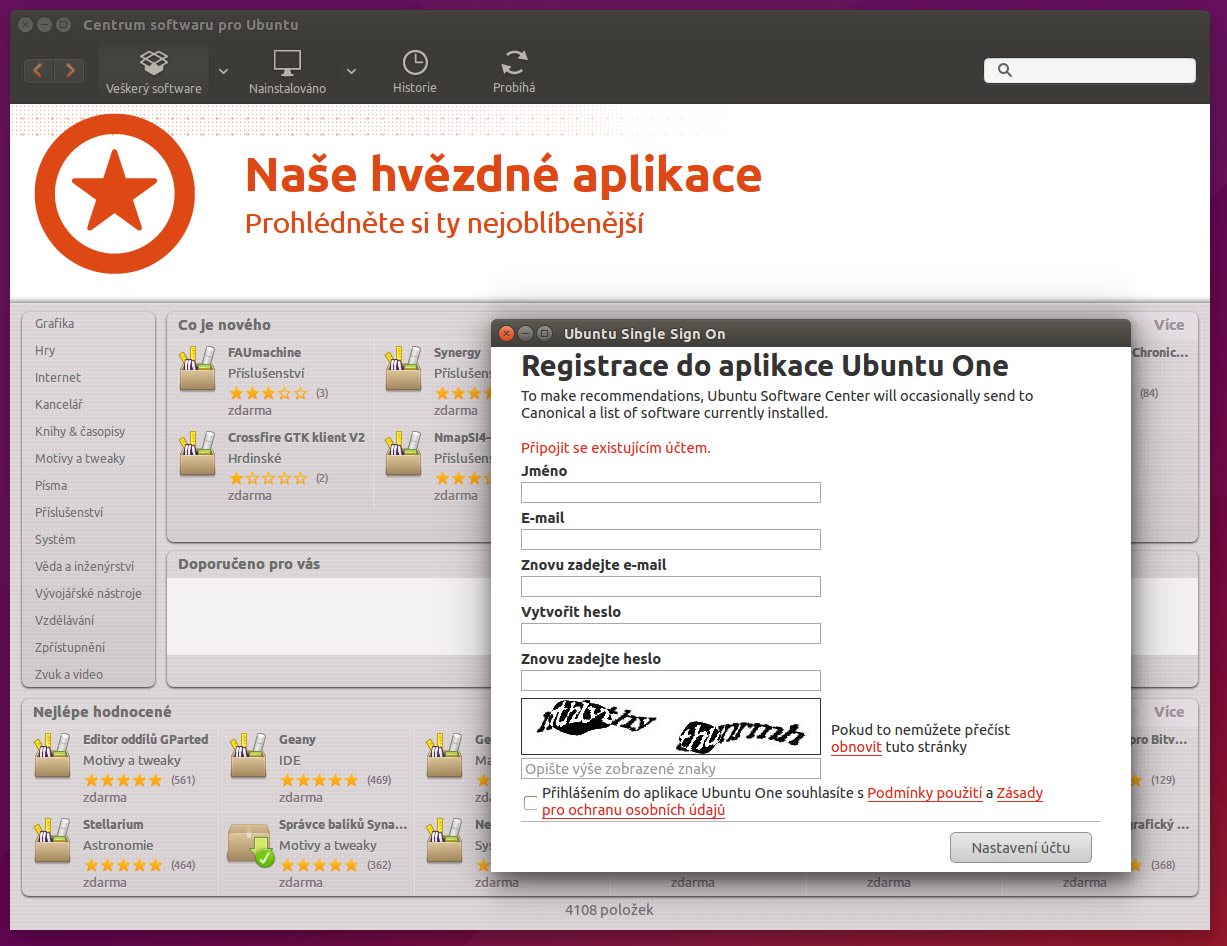This screenshot has width=1227, height=946.
Task: Close the Ubuntu Single Sign On dialog
Action: coord(507,333)
